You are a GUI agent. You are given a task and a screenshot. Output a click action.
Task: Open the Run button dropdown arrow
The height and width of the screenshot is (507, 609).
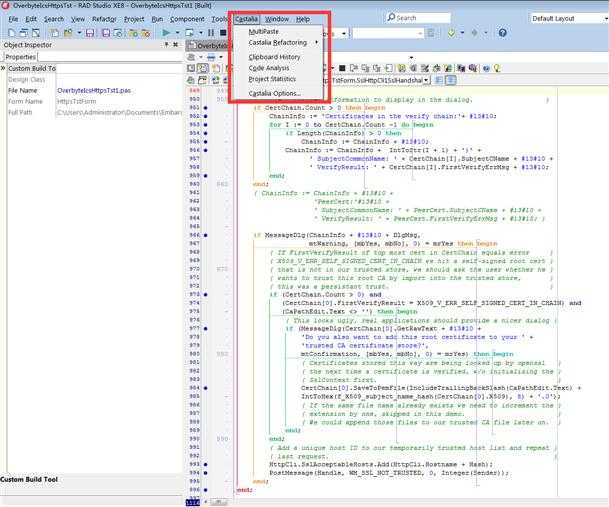pos(177,33)
